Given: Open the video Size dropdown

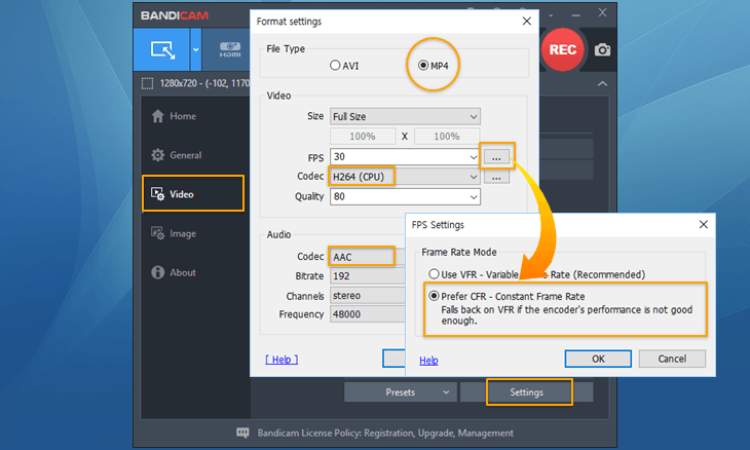Looking at the screenshot, I should [x=405, y=116].
